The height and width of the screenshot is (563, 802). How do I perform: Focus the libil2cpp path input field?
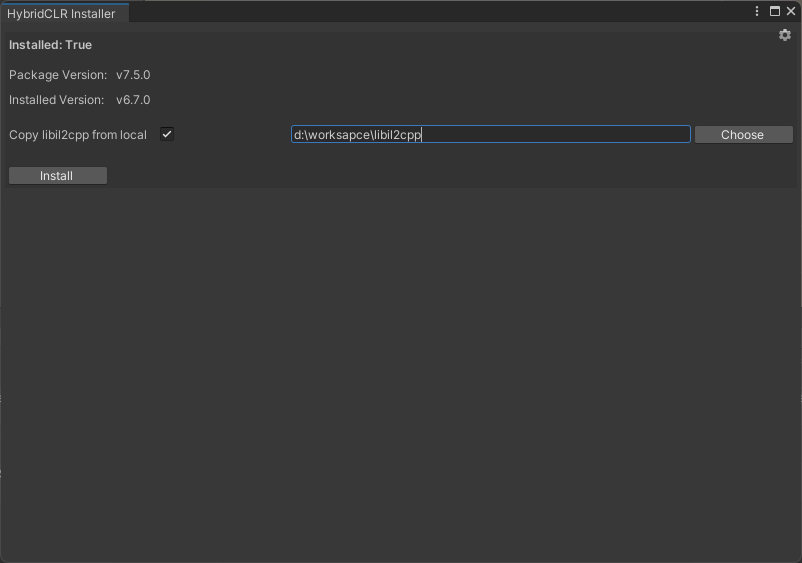click(491, 134)
